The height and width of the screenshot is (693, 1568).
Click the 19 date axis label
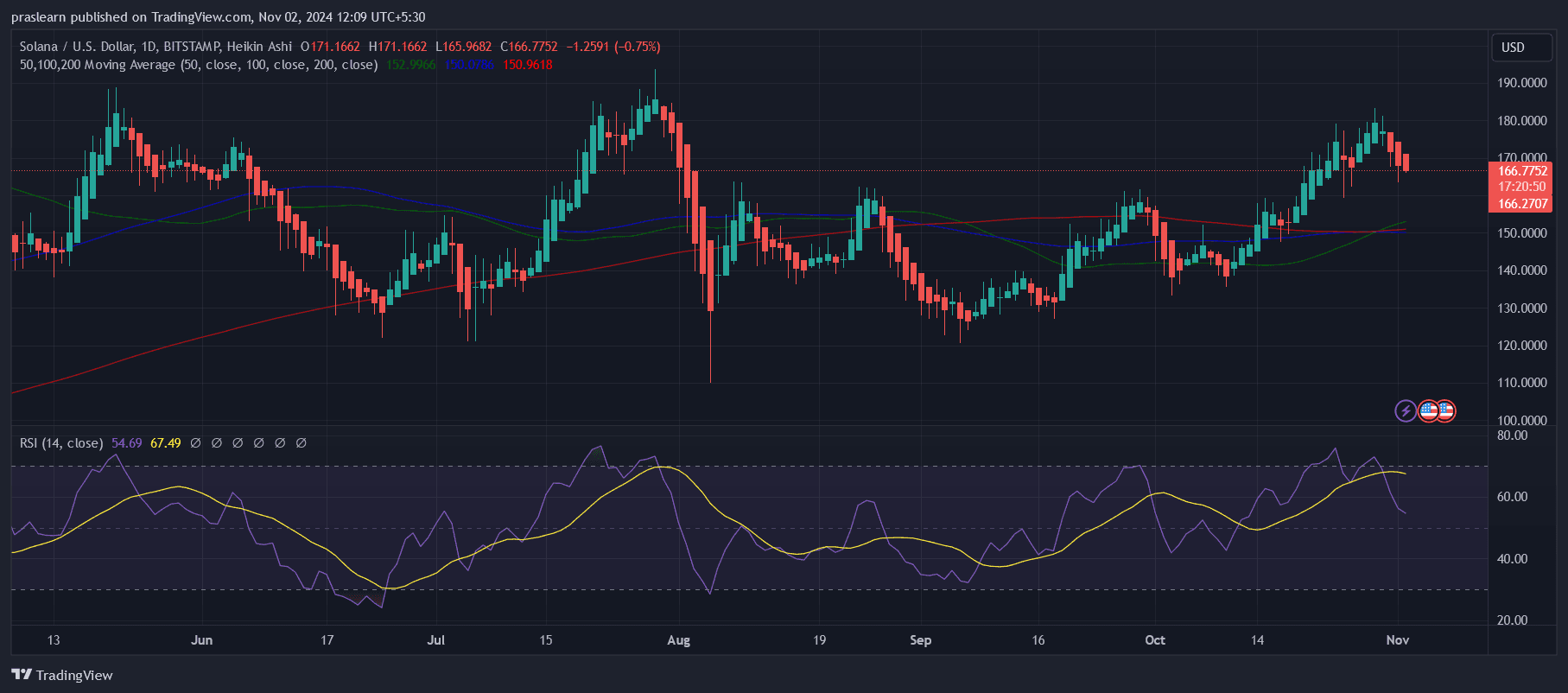[819, 640]
